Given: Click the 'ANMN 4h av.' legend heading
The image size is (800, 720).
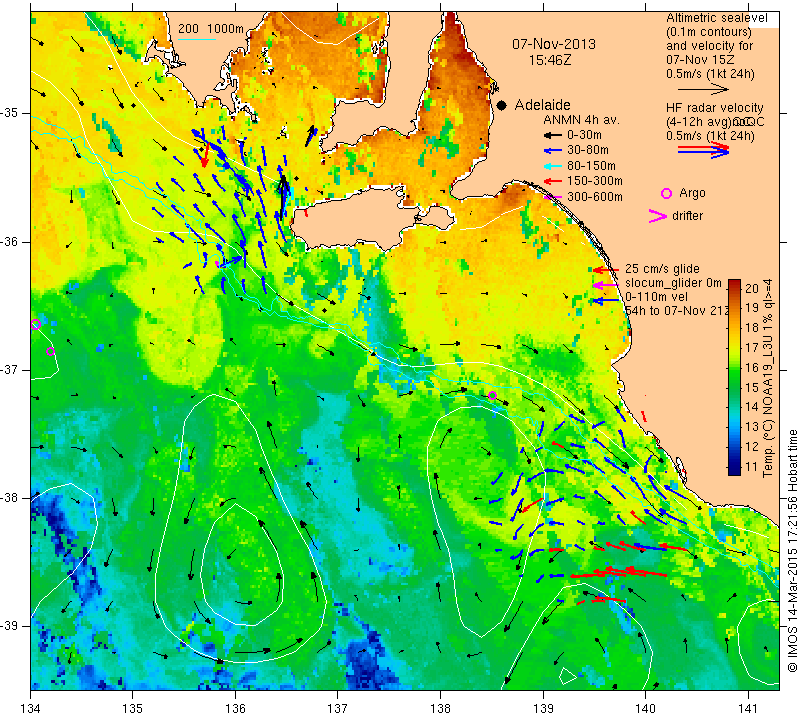Looking at the screenshot, I should 581,120.
